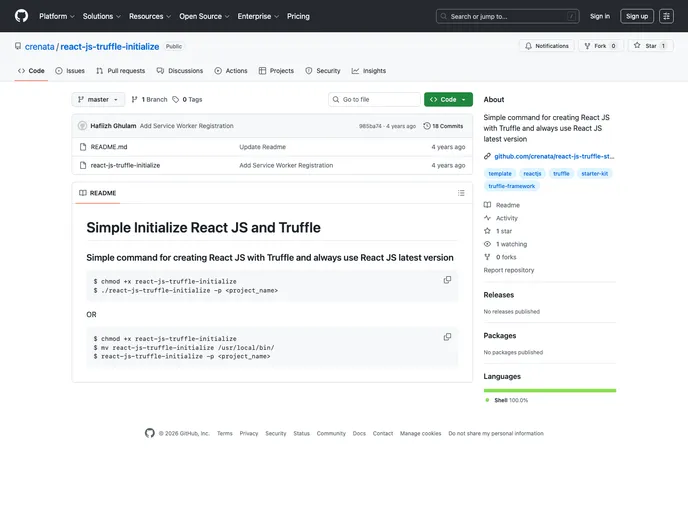The height and width of the screenshot is (512, 688).
Task: Open the Pull requests tab
Action: coord(121,71)
